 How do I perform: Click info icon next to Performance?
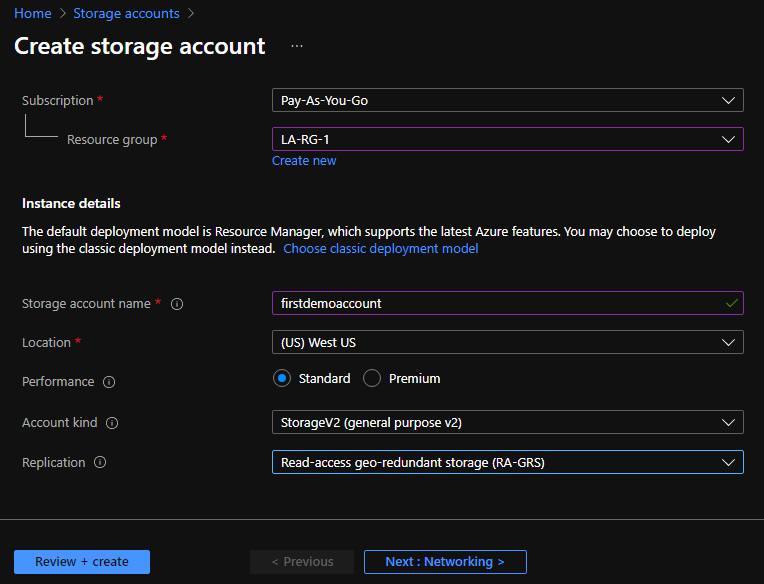(x=109, y=382)
